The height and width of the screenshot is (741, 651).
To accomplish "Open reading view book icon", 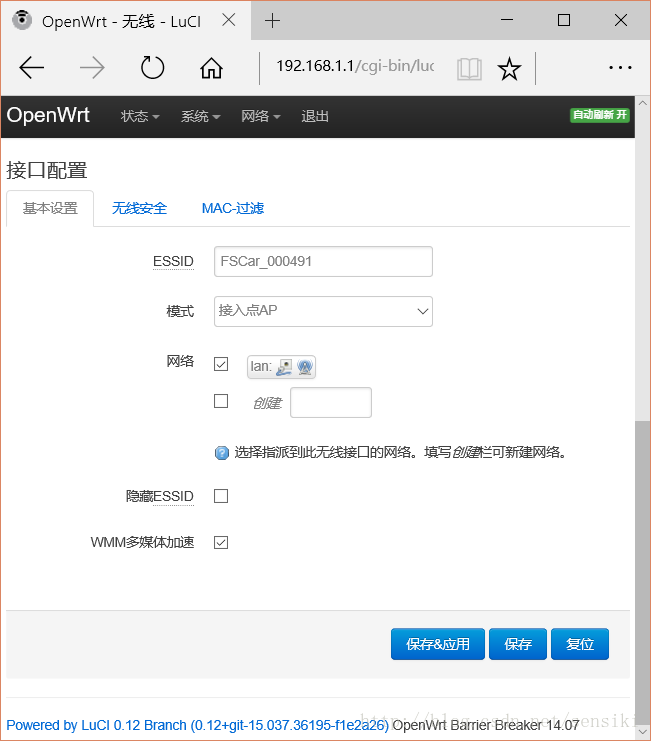I will tap(469, 69).
